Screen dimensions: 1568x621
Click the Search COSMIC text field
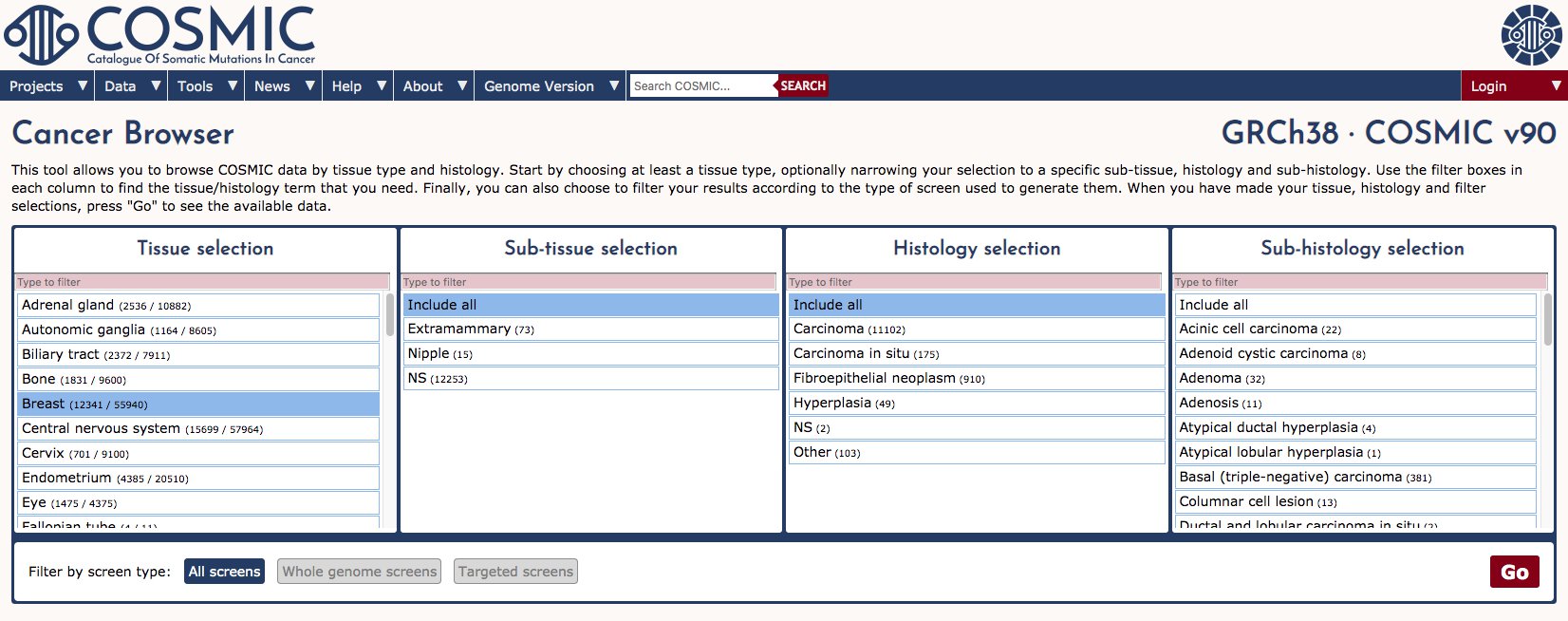point(702,85)
